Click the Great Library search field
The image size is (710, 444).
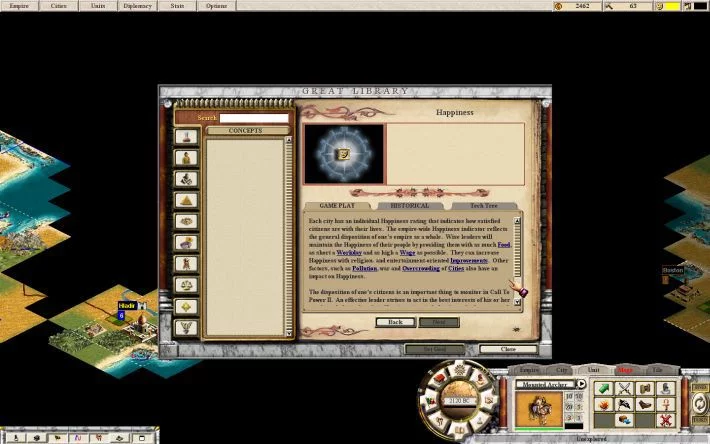coord(254,118)
